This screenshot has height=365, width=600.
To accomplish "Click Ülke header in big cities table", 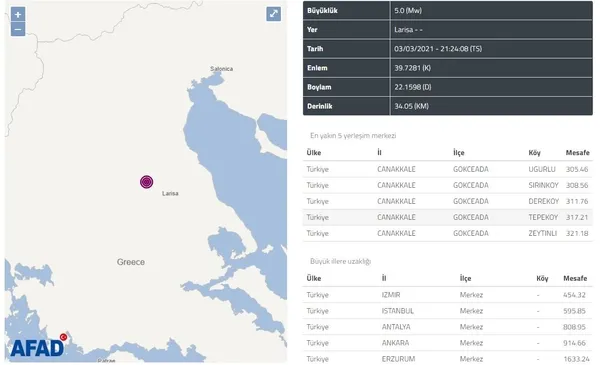I will 314,279.
